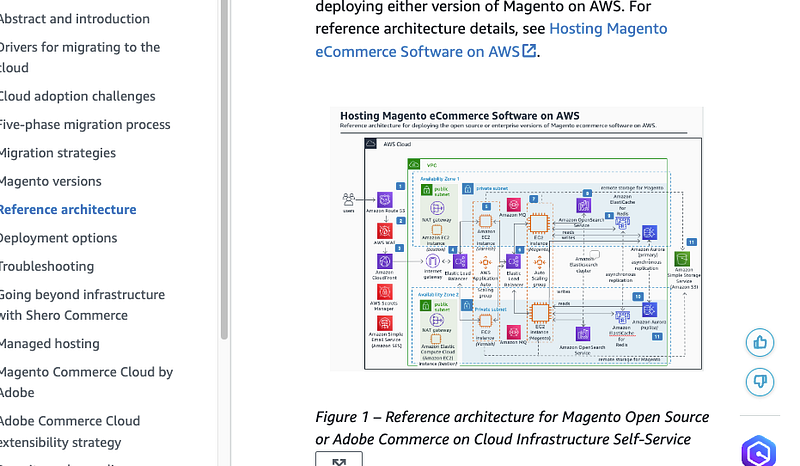The image size is (800, 466).
Task: Click AWS Secrets Manager icon in diagram
Action: (x=385, y=292)
